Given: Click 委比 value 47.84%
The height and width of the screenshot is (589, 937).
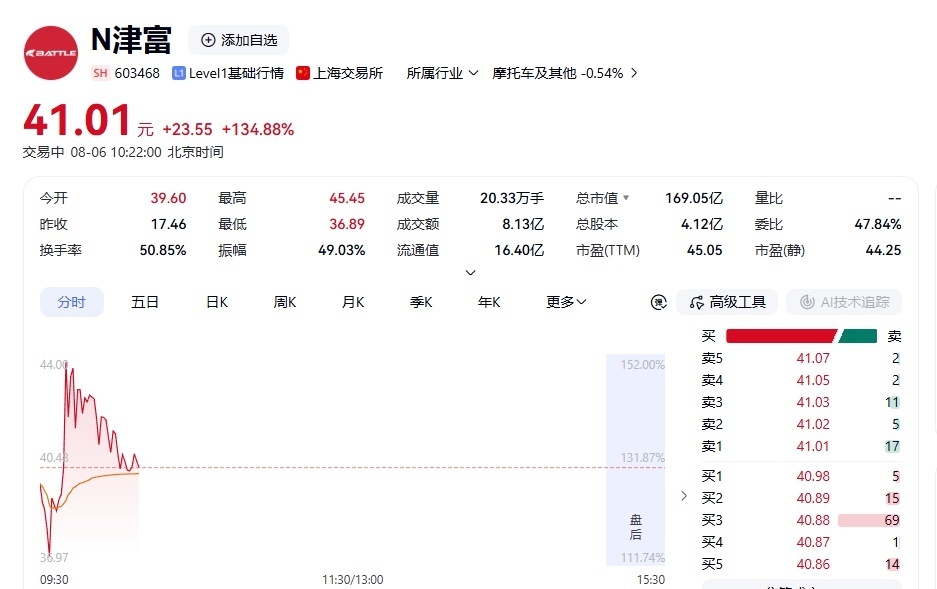Looking at the screenshot, I should click(878, 224).
